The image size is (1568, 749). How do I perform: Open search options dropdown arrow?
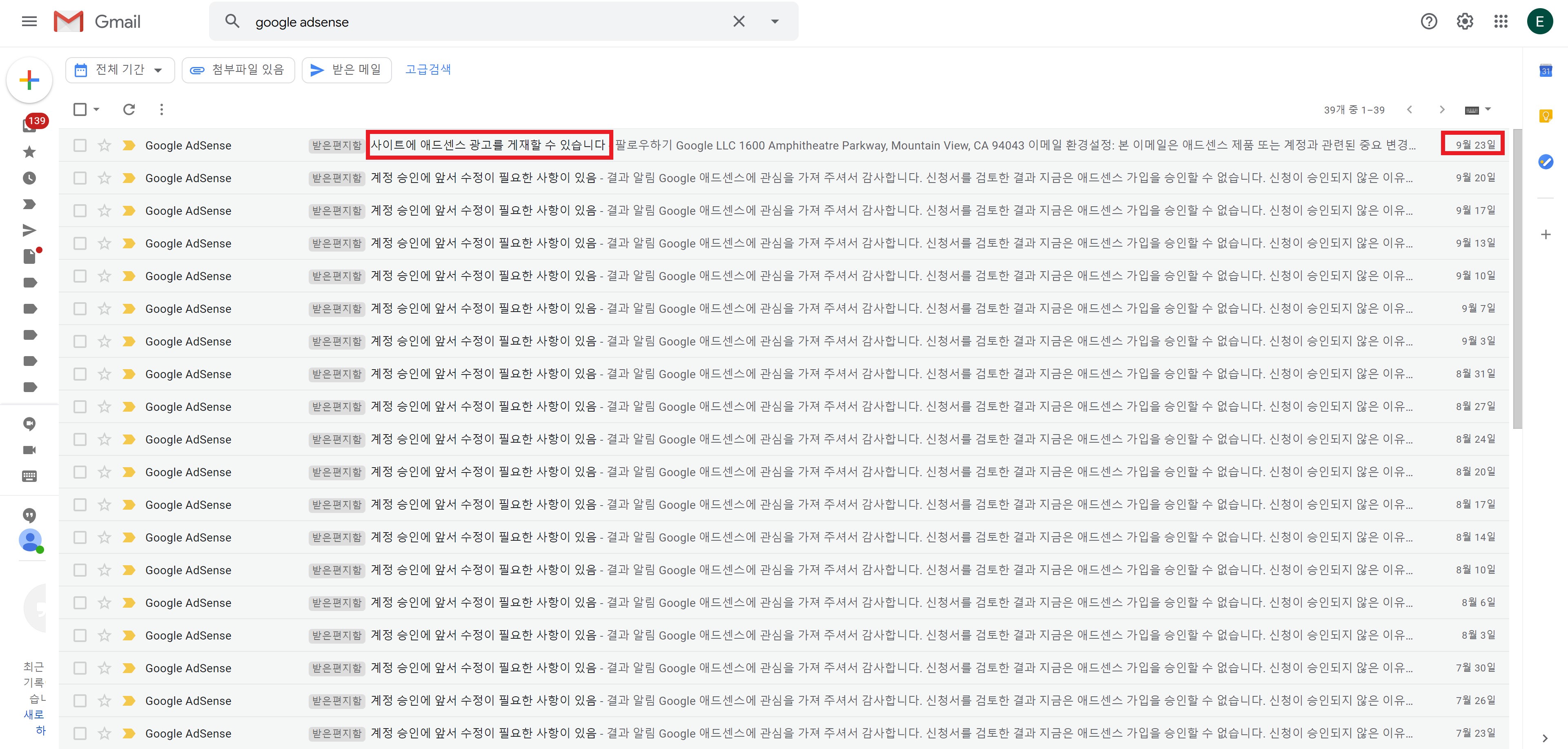pyautogui.click(x=774, y=22)
